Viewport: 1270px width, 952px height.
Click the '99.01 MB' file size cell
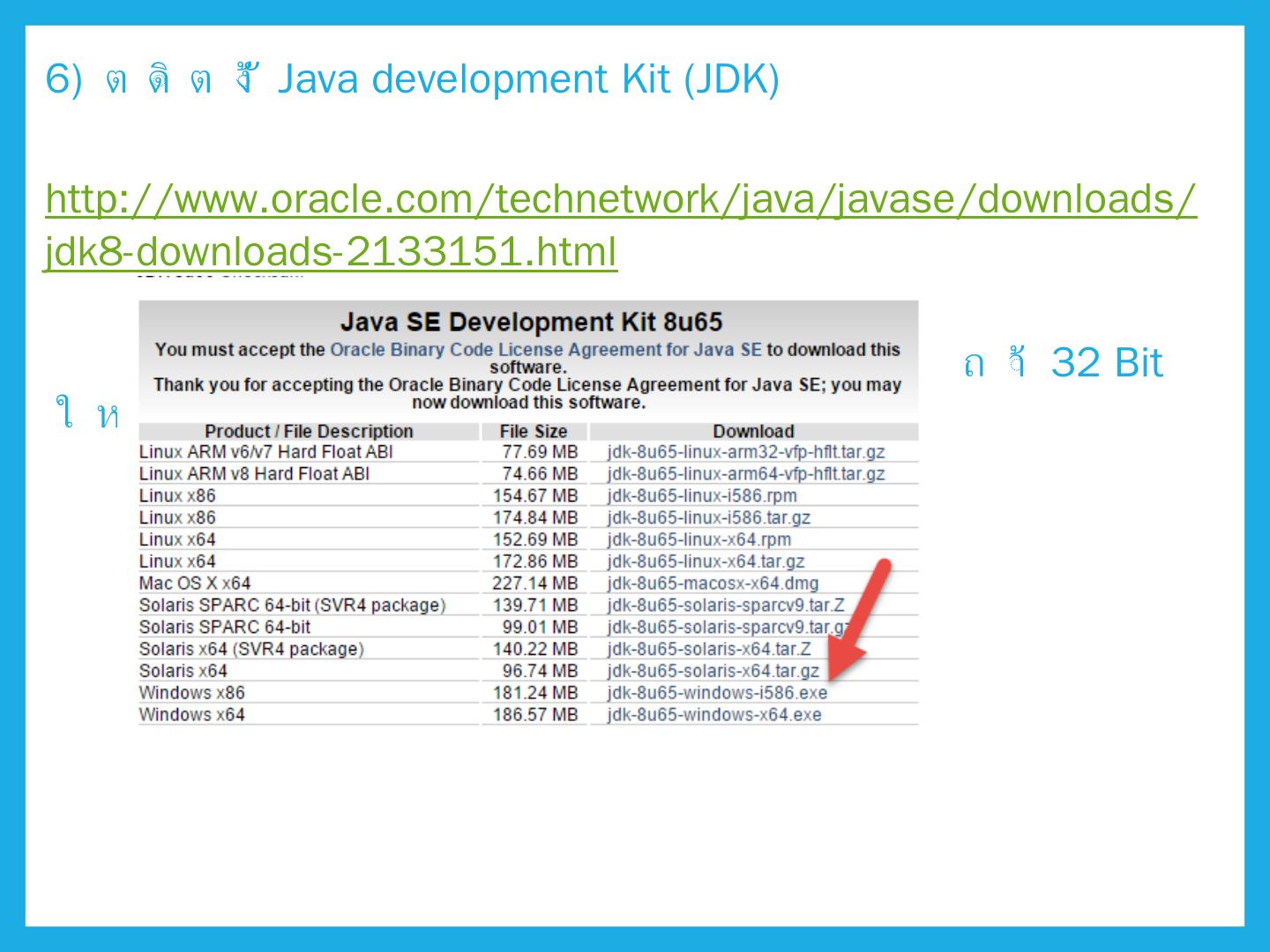pos(540,628)
